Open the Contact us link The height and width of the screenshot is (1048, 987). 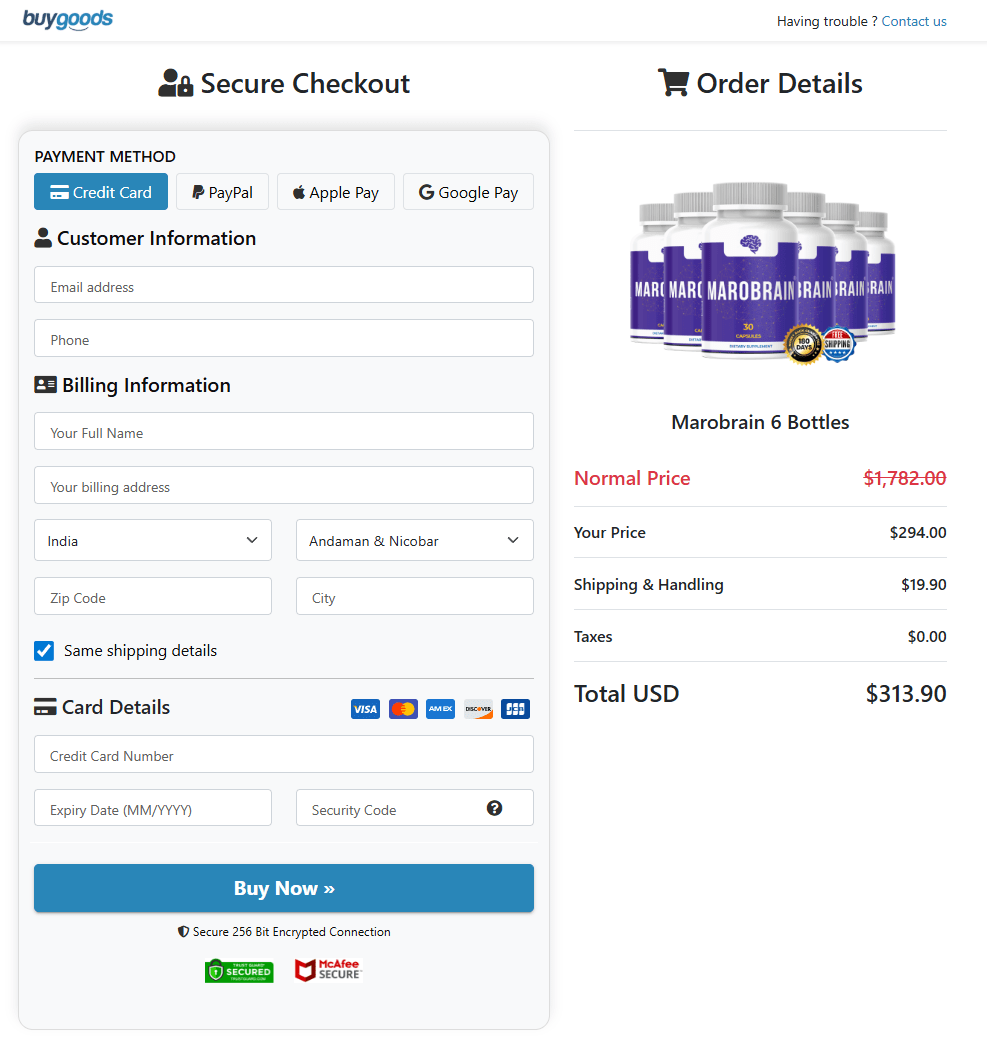pos(913,21)
